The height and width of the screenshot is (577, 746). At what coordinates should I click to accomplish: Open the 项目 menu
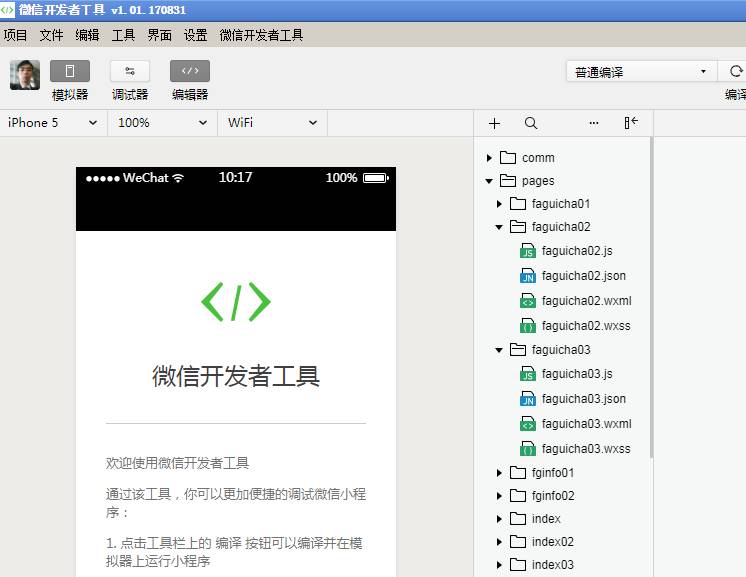(x=15, y=35)
